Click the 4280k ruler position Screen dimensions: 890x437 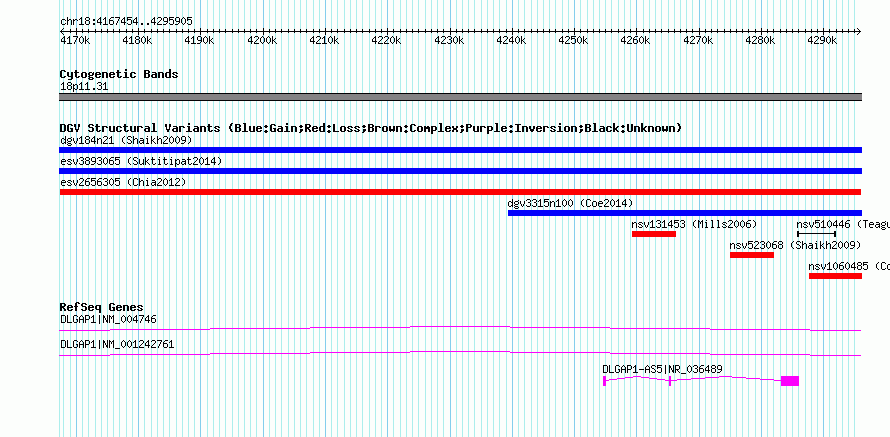[x=760, y=41]
